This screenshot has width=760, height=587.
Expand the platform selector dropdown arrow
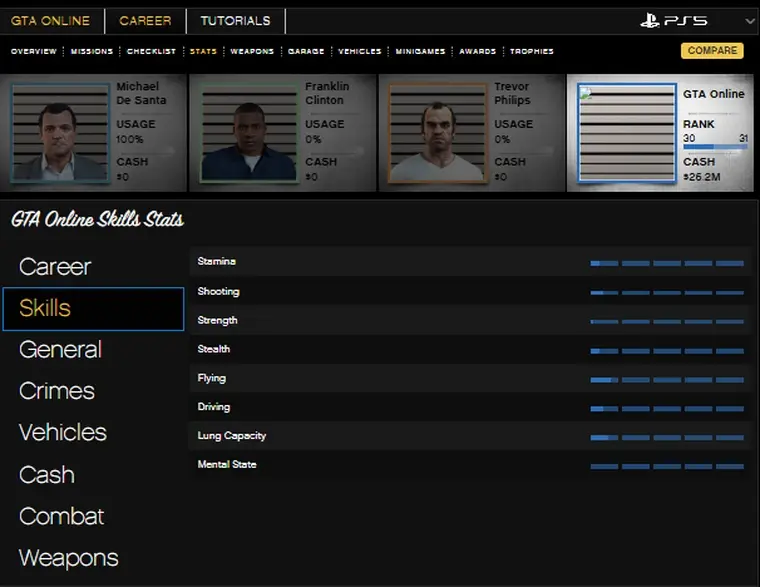coord(749,21)
